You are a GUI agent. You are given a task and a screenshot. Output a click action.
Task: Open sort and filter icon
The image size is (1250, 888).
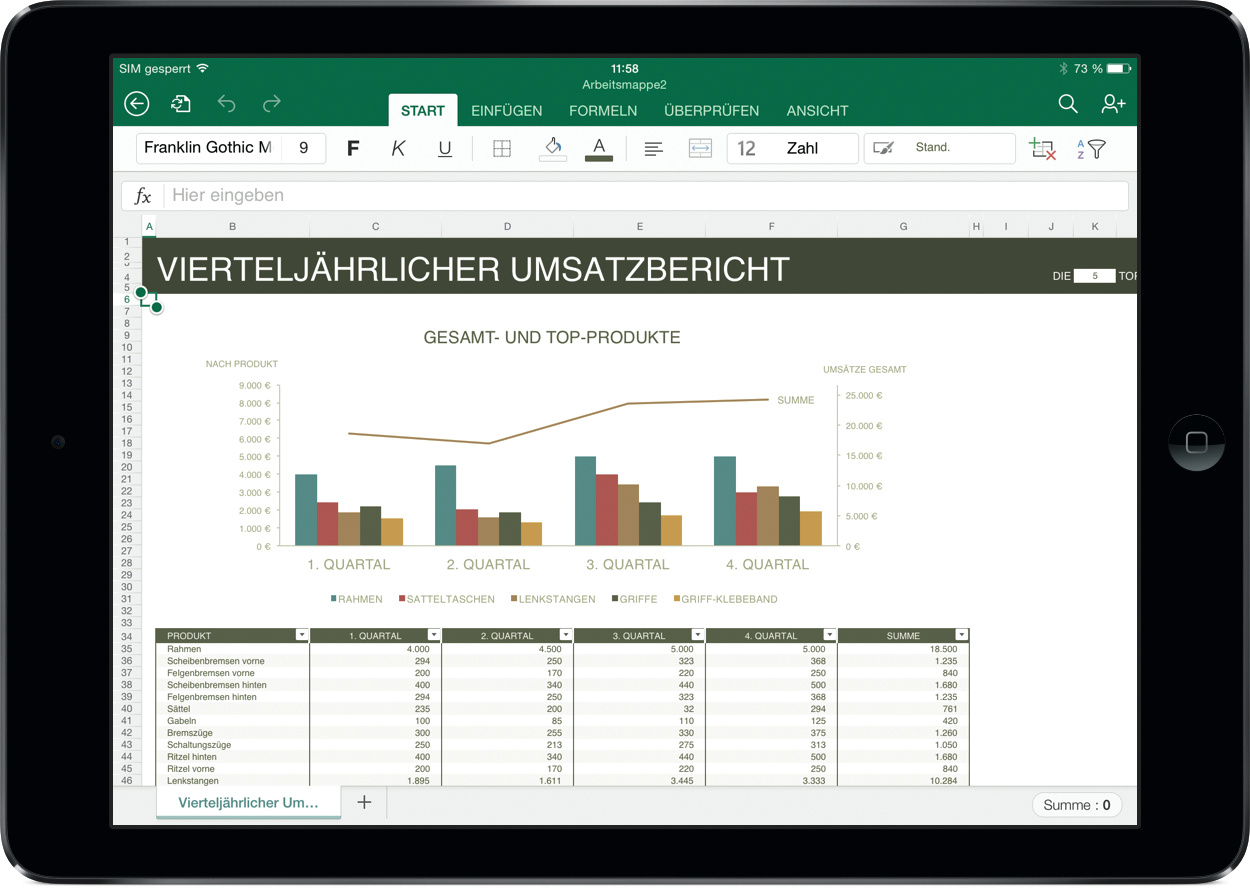1092,149
